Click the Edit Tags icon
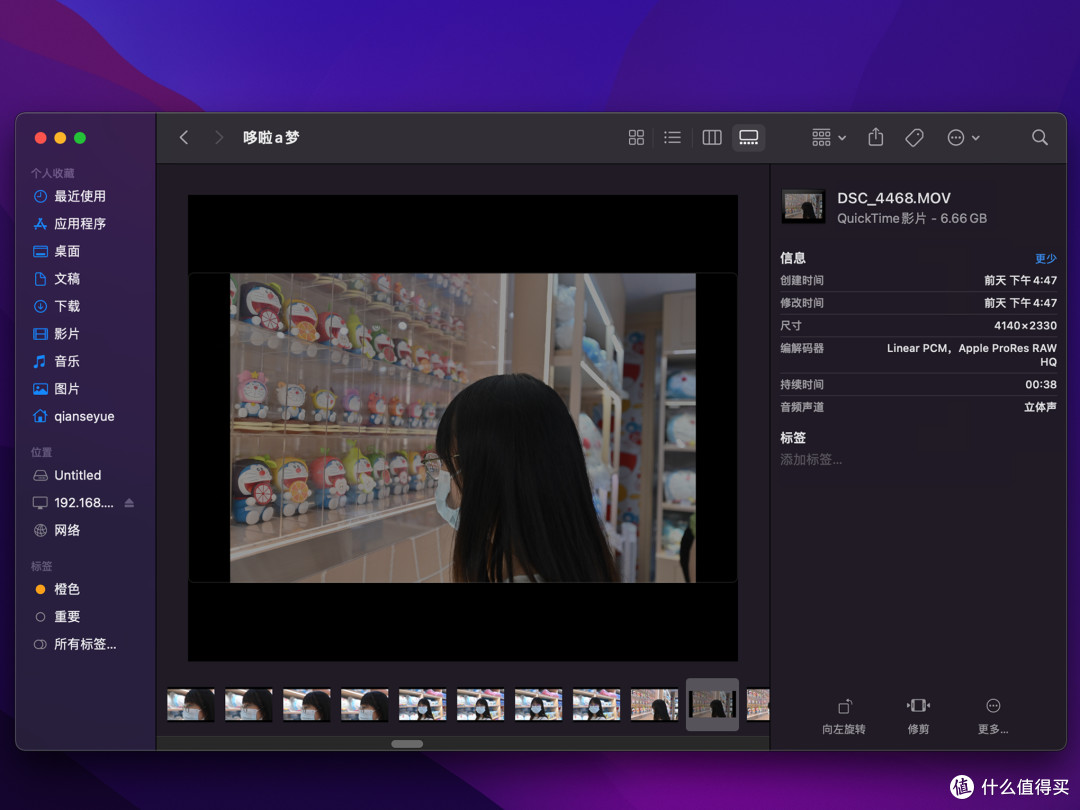This screenshot has height=810, width=1080. 914,138
